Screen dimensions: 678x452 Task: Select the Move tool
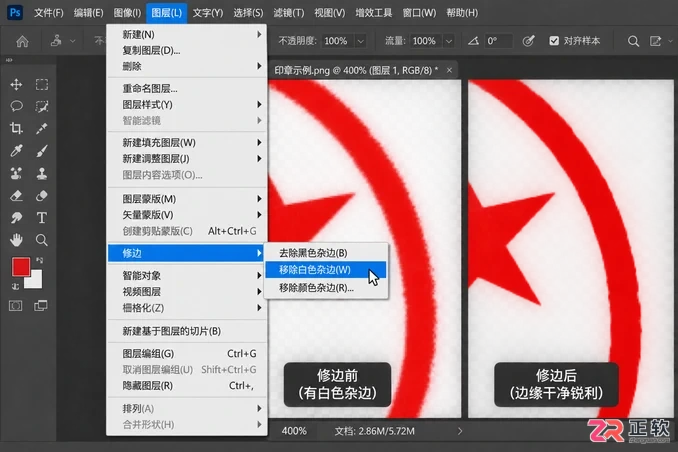tap(16, 84)
